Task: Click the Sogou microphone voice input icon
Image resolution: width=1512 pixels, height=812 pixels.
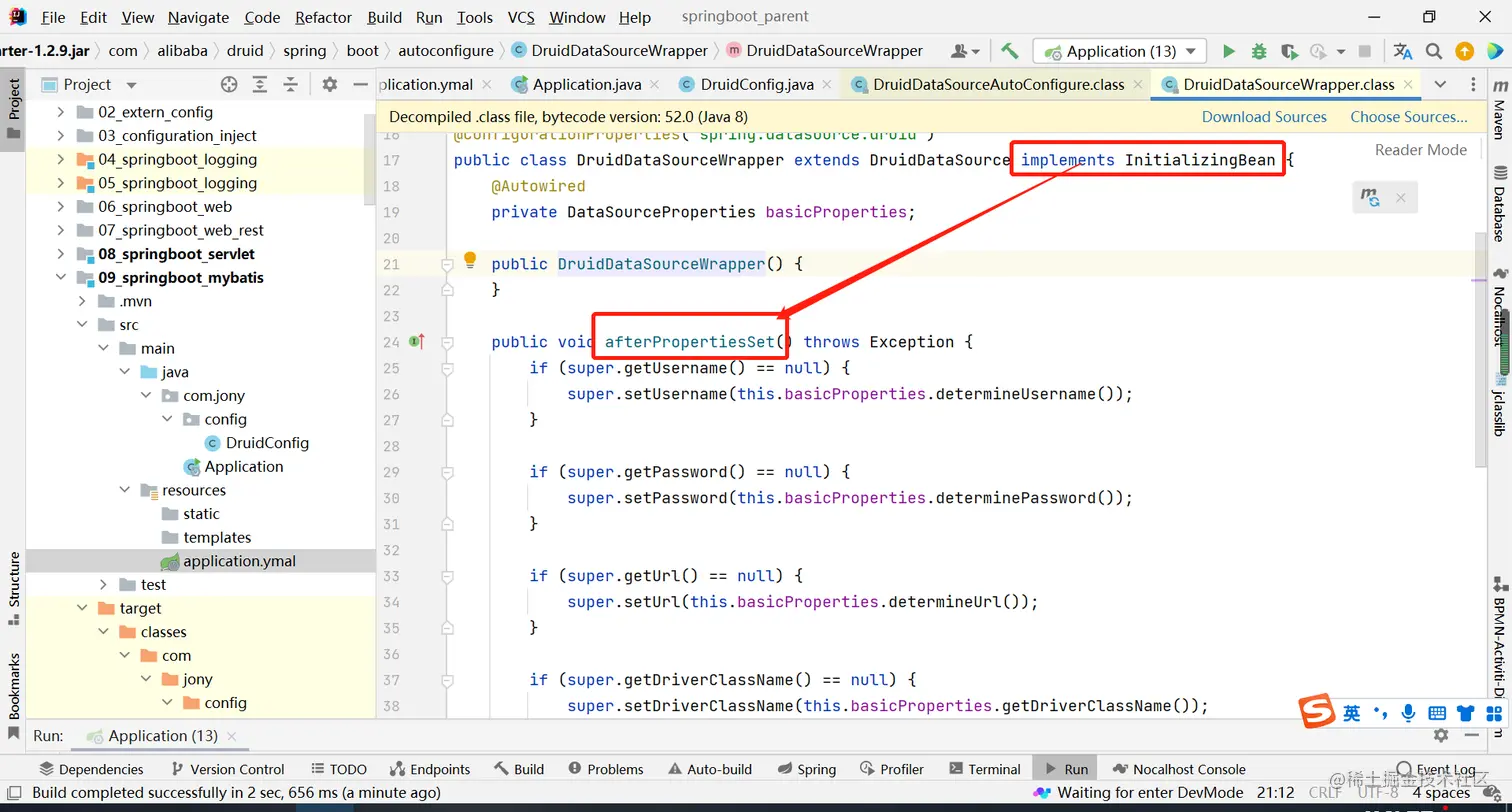Action: point(1408,713)
